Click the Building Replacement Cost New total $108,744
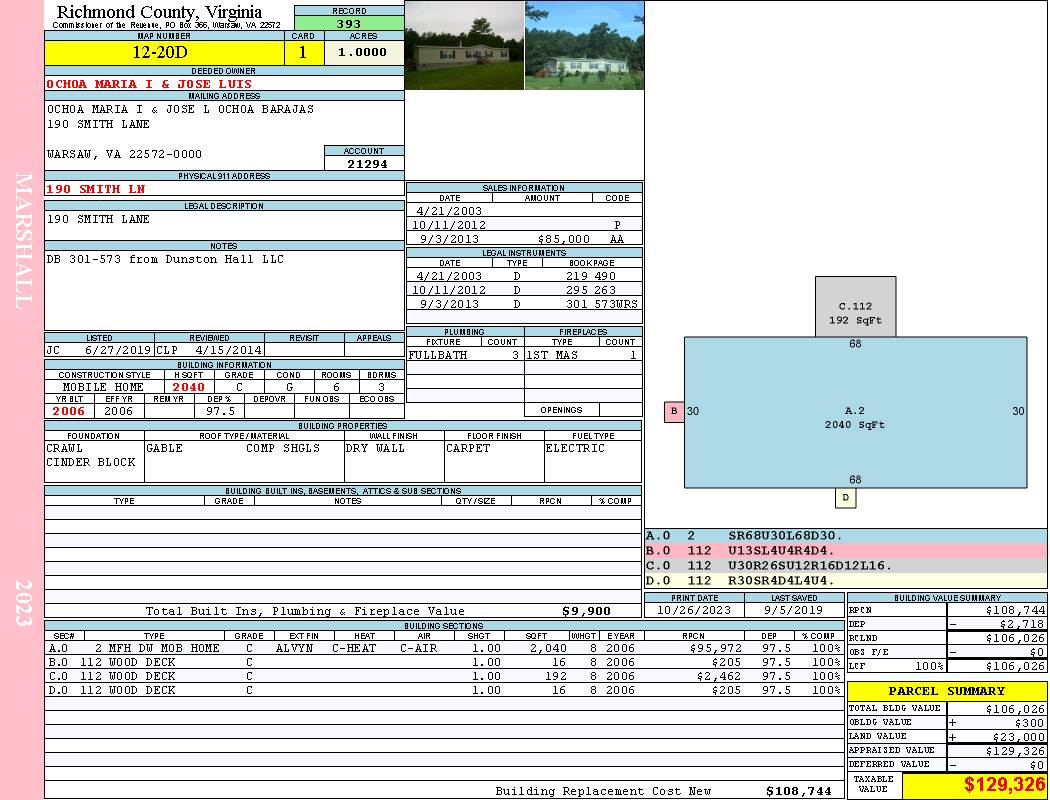The image size is (1050, 800). [x=798, y=791]
